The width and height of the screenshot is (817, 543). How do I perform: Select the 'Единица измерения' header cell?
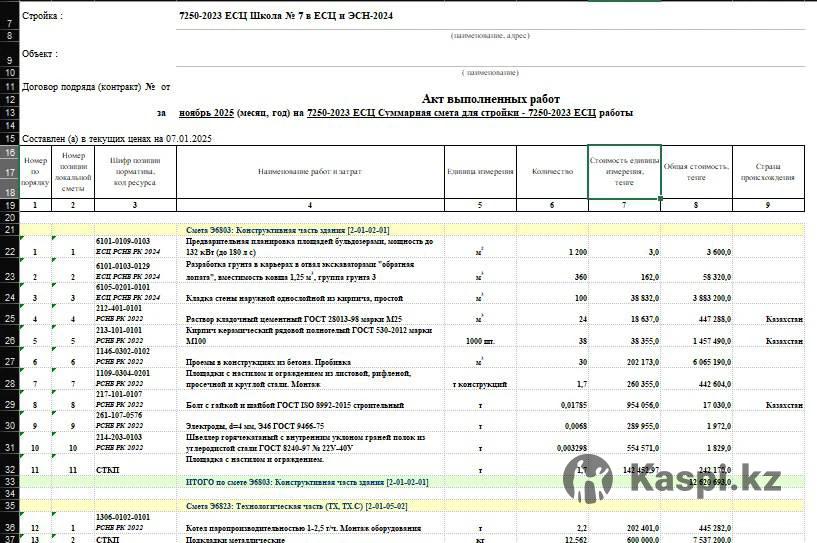pyautogui.click(x=480, y=171)
